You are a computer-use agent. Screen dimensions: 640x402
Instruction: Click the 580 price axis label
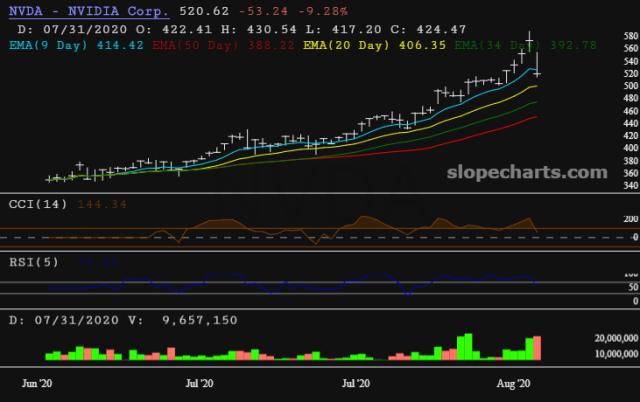[631, 36]
